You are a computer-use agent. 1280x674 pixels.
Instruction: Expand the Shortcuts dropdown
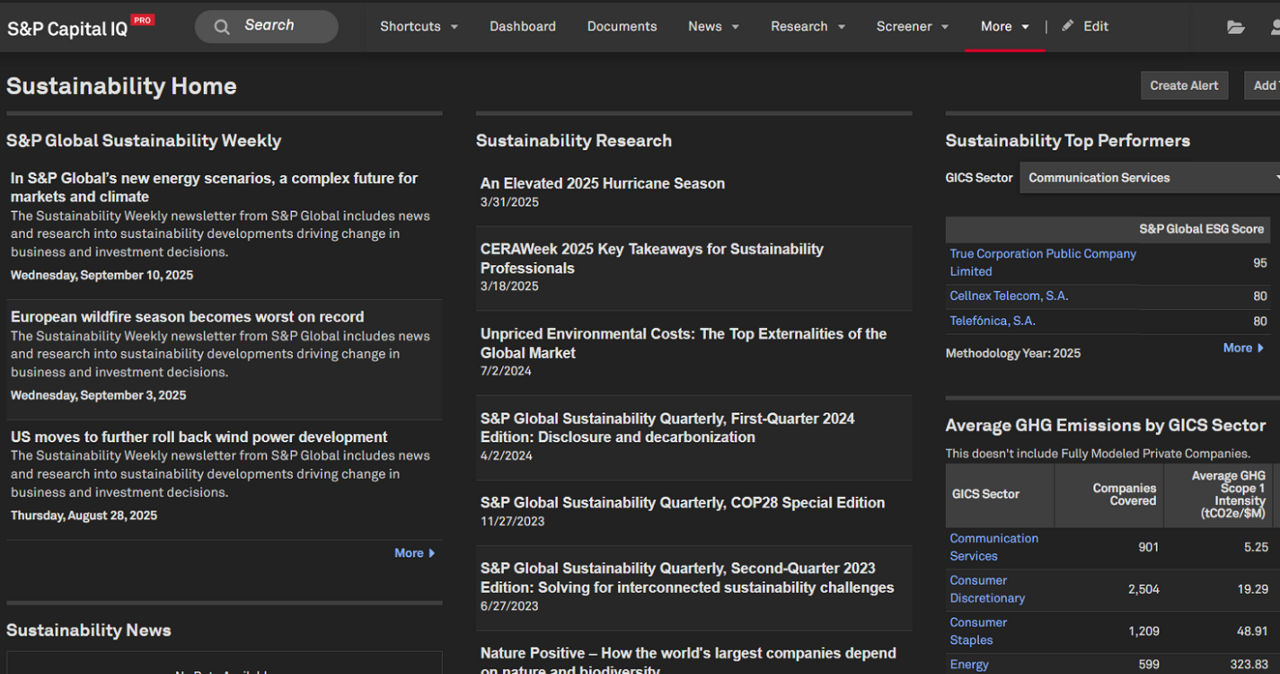(x=419, y=26)
